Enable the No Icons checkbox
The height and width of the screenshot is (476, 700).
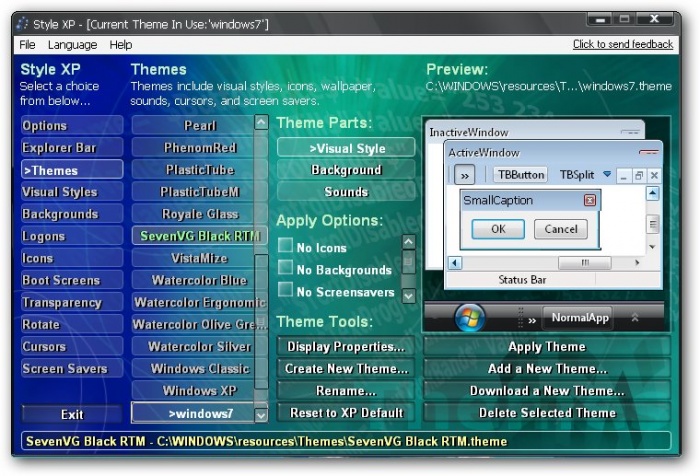coord(285,245)
